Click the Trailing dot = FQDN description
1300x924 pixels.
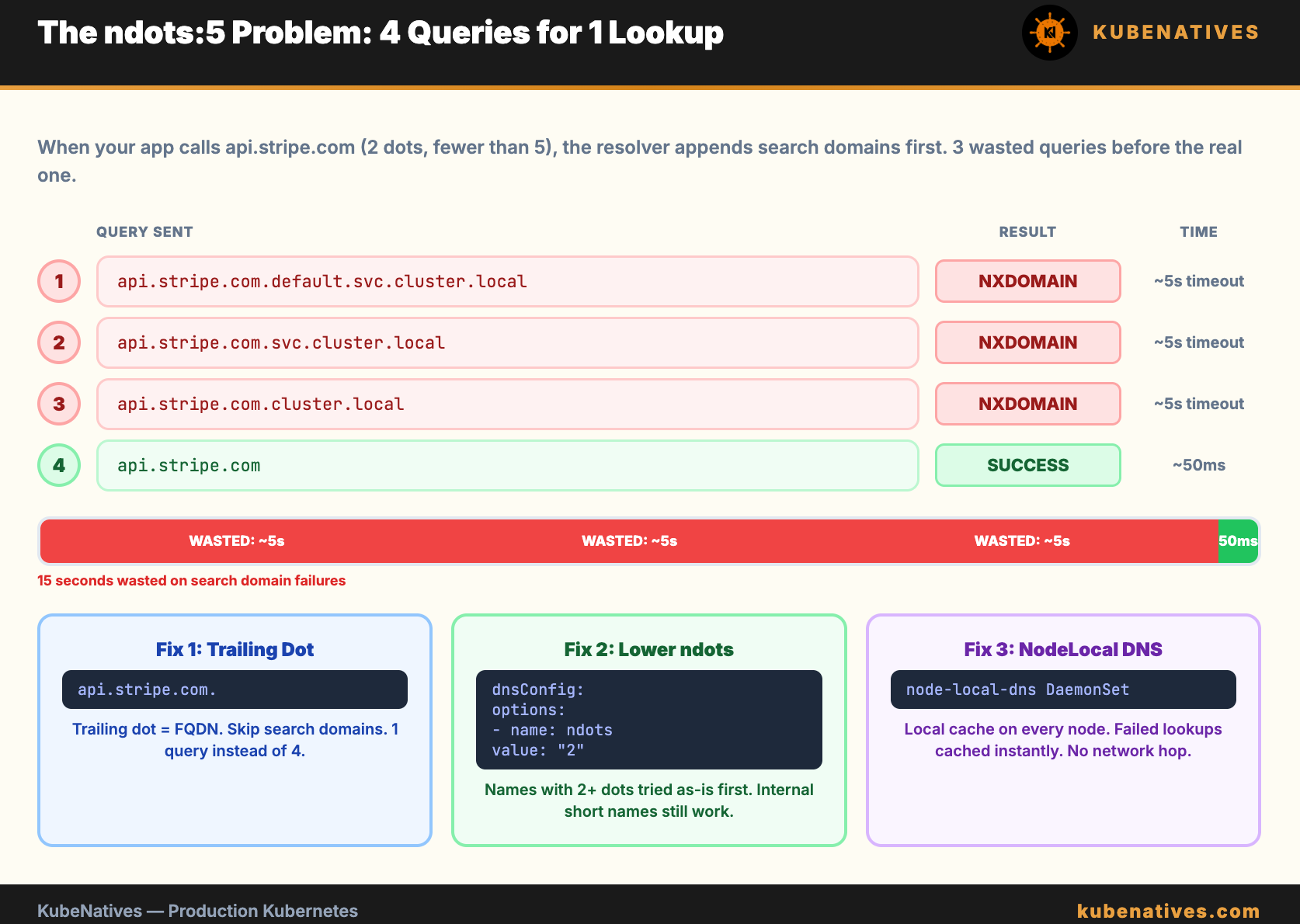tap(235, 740)
